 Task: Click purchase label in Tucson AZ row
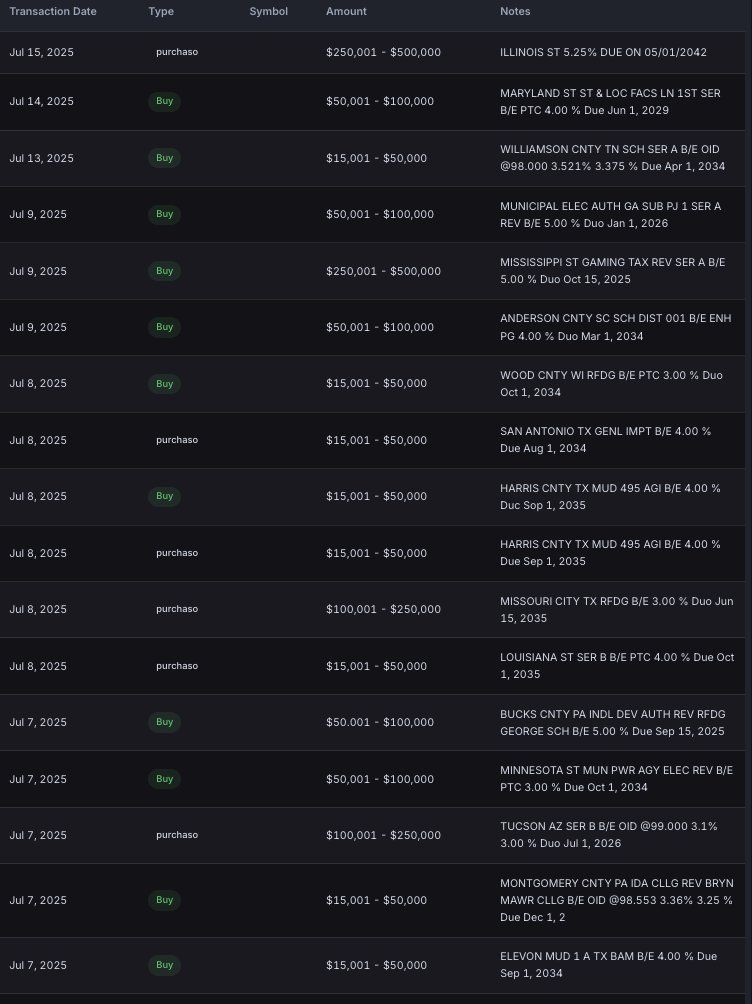point(177,835)
